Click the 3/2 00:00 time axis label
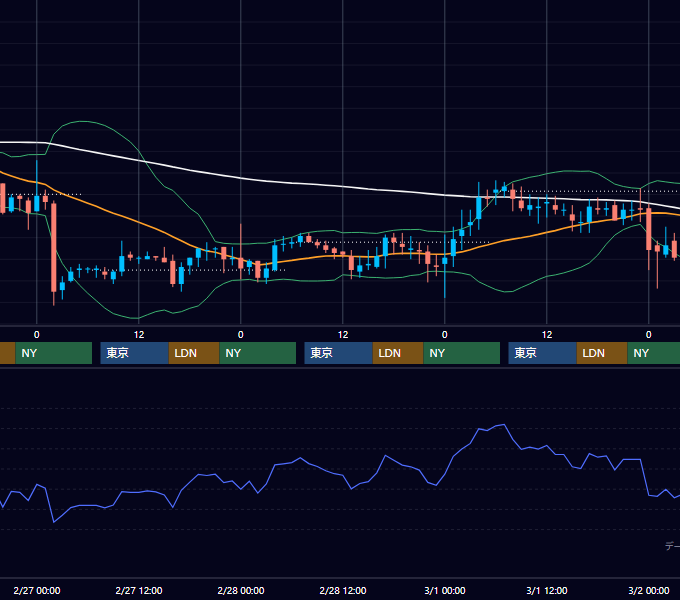680x600 pixels. [x=649, y=590]
